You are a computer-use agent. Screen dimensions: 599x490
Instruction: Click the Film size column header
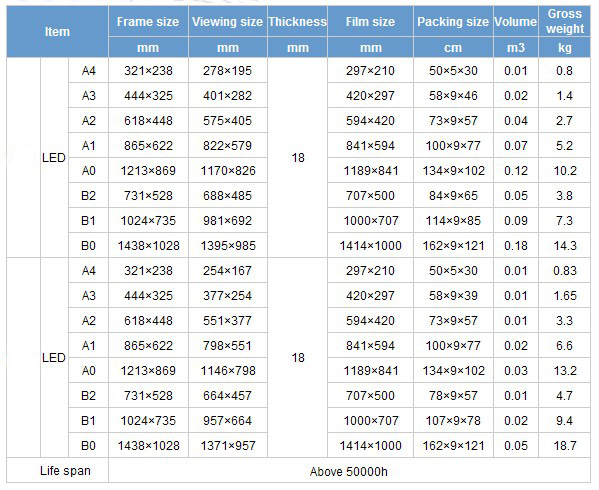371,21
